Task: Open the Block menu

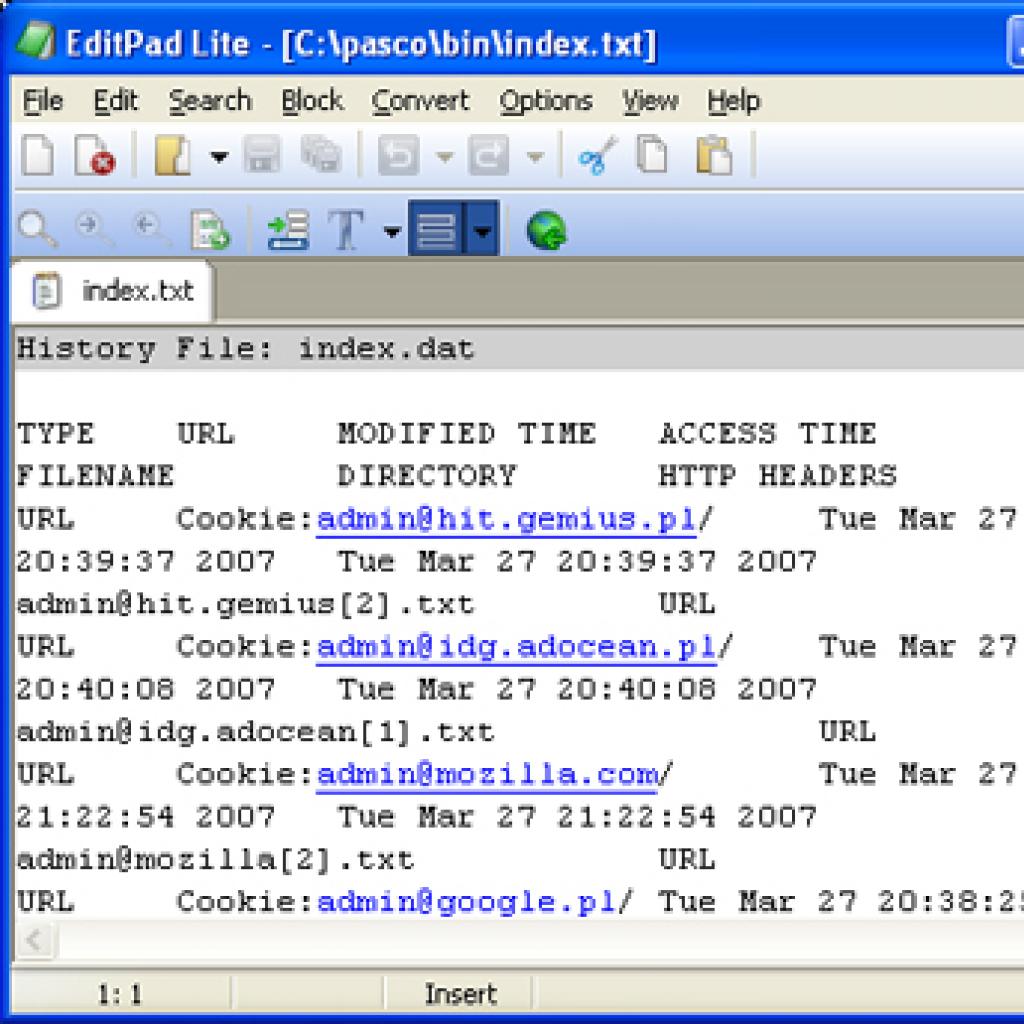Action: pos(312,101)
